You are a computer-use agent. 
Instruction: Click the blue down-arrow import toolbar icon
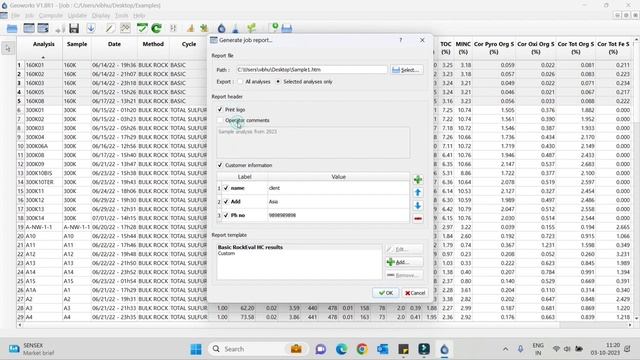[91, 28]
